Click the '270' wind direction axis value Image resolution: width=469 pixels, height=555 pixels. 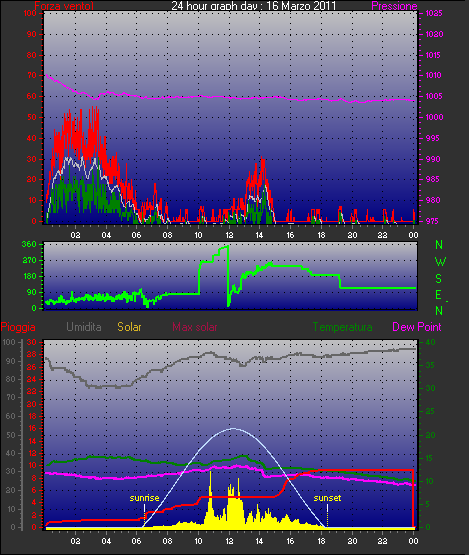(29, 261)
